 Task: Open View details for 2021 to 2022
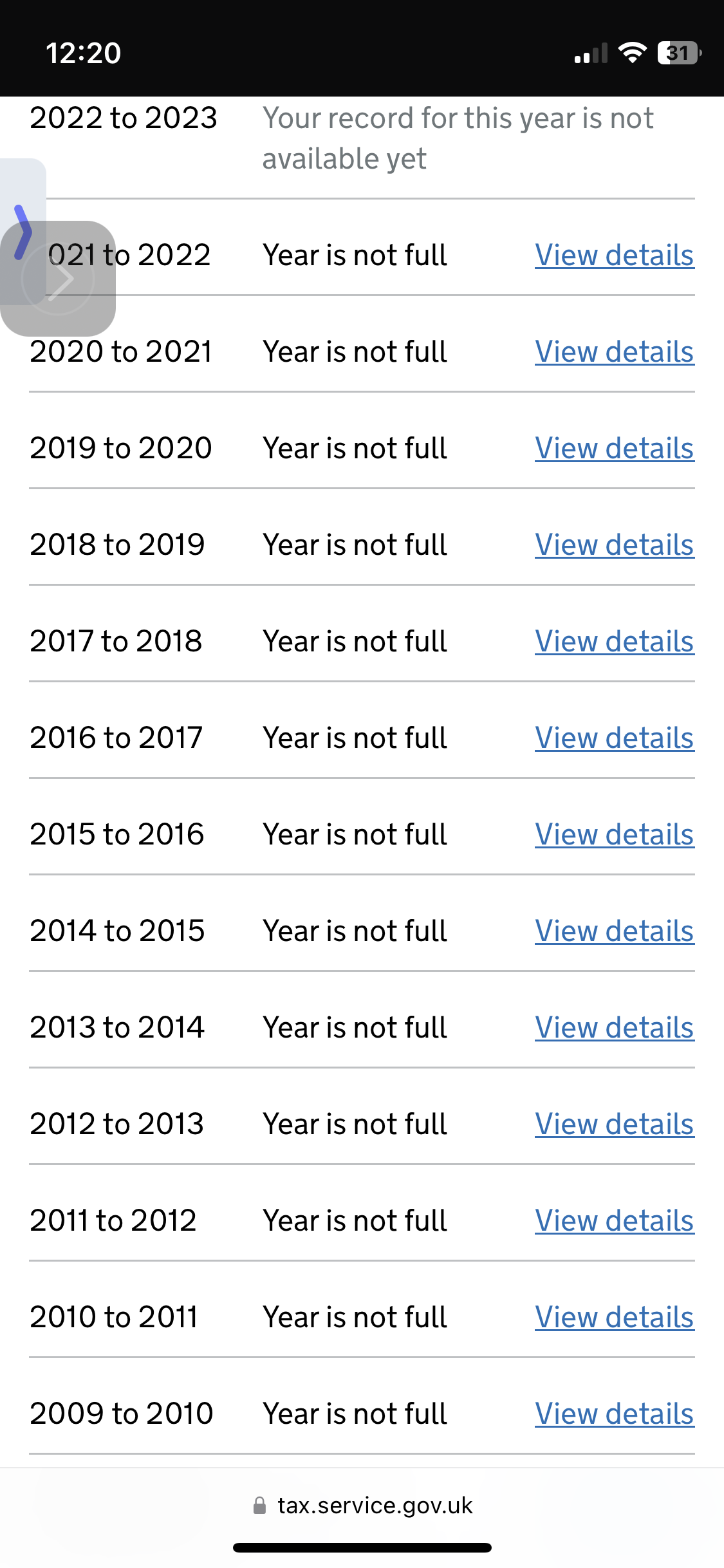click(x=614, y=256)
